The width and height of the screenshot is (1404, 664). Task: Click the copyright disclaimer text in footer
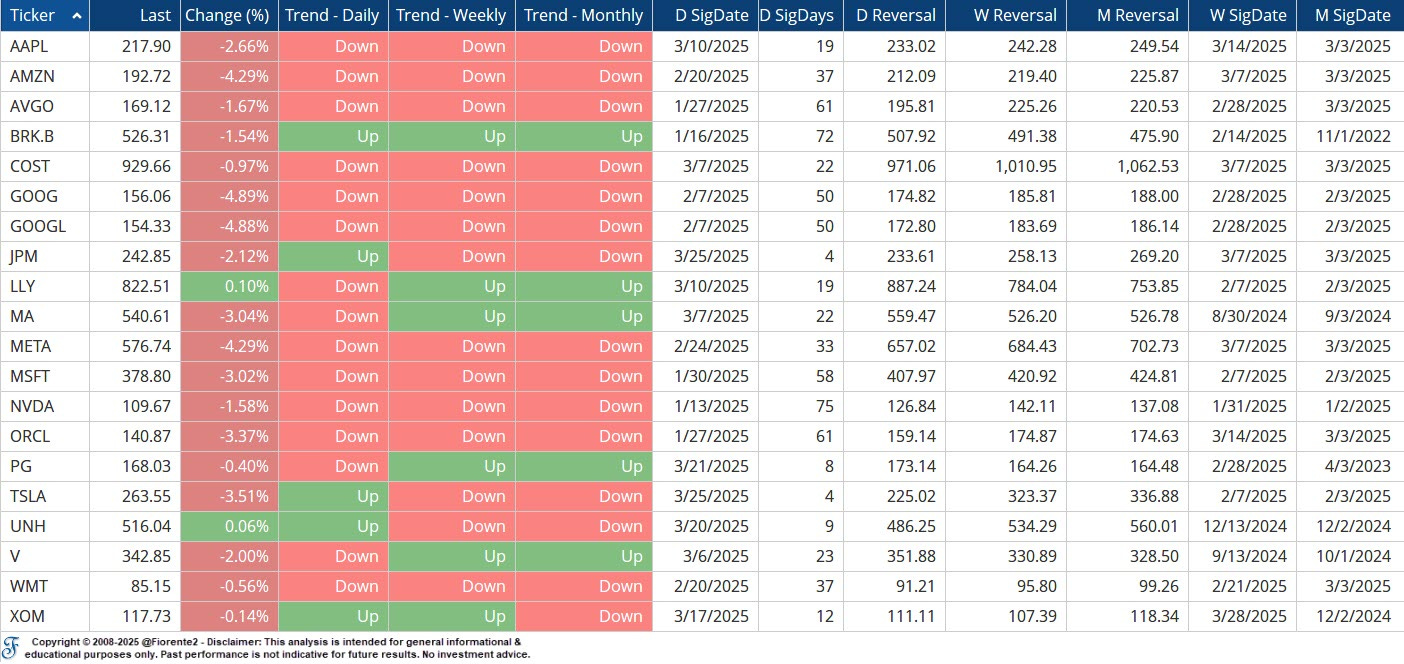coord(277,648)
